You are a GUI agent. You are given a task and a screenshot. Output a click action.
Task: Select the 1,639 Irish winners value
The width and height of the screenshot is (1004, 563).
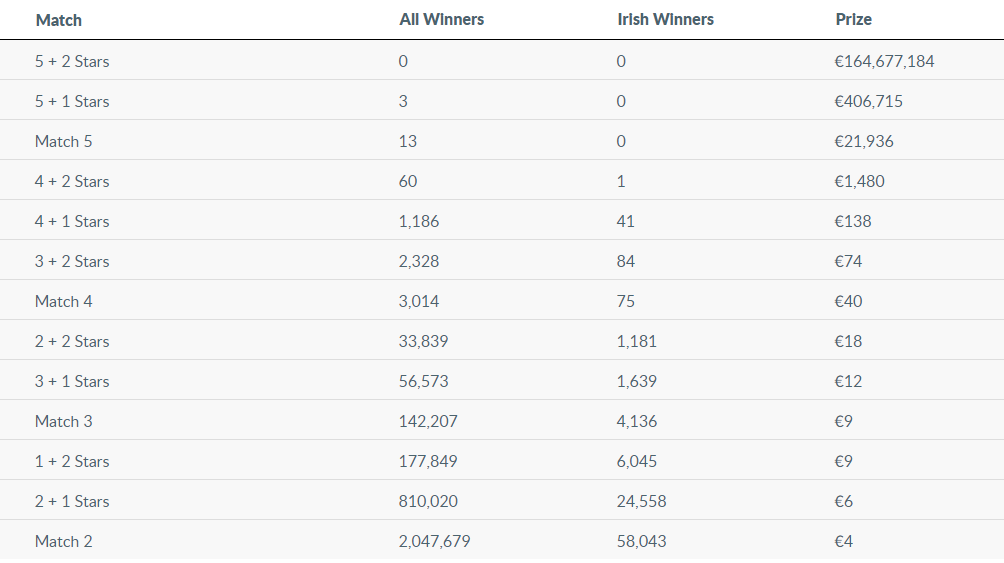tap(636, 382)
